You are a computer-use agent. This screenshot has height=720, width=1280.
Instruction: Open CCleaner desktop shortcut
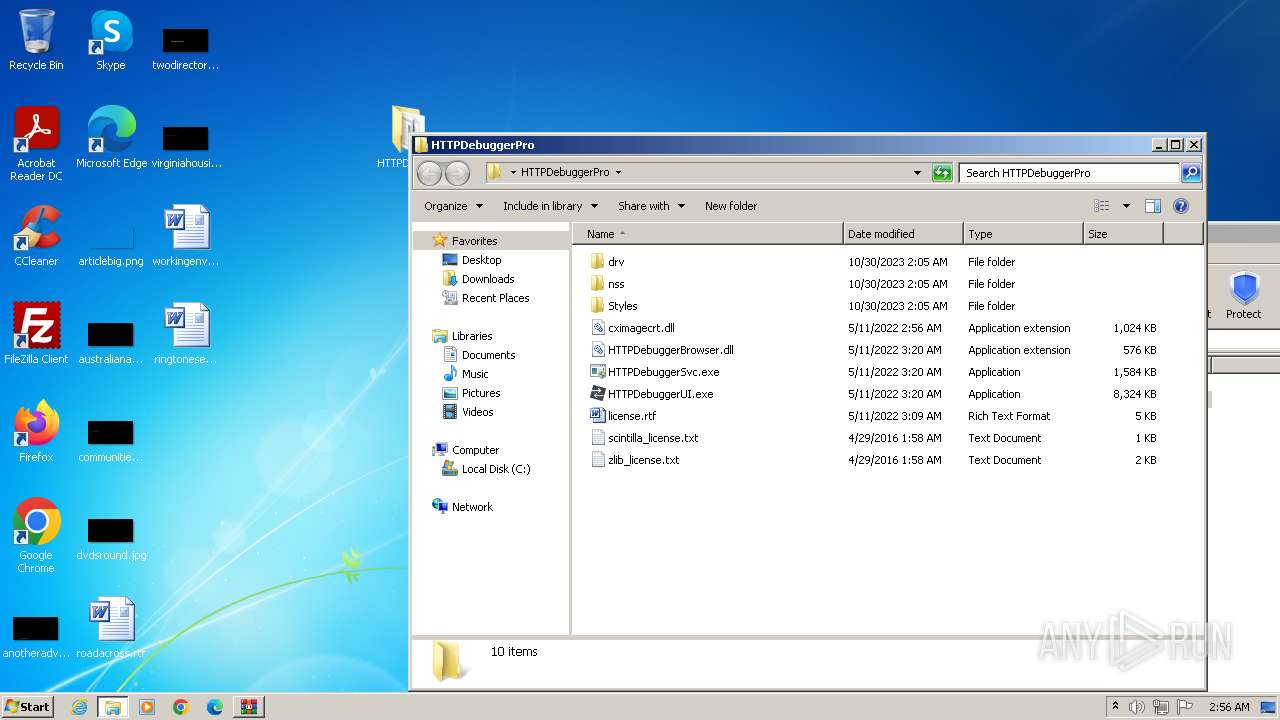(36, 236)
